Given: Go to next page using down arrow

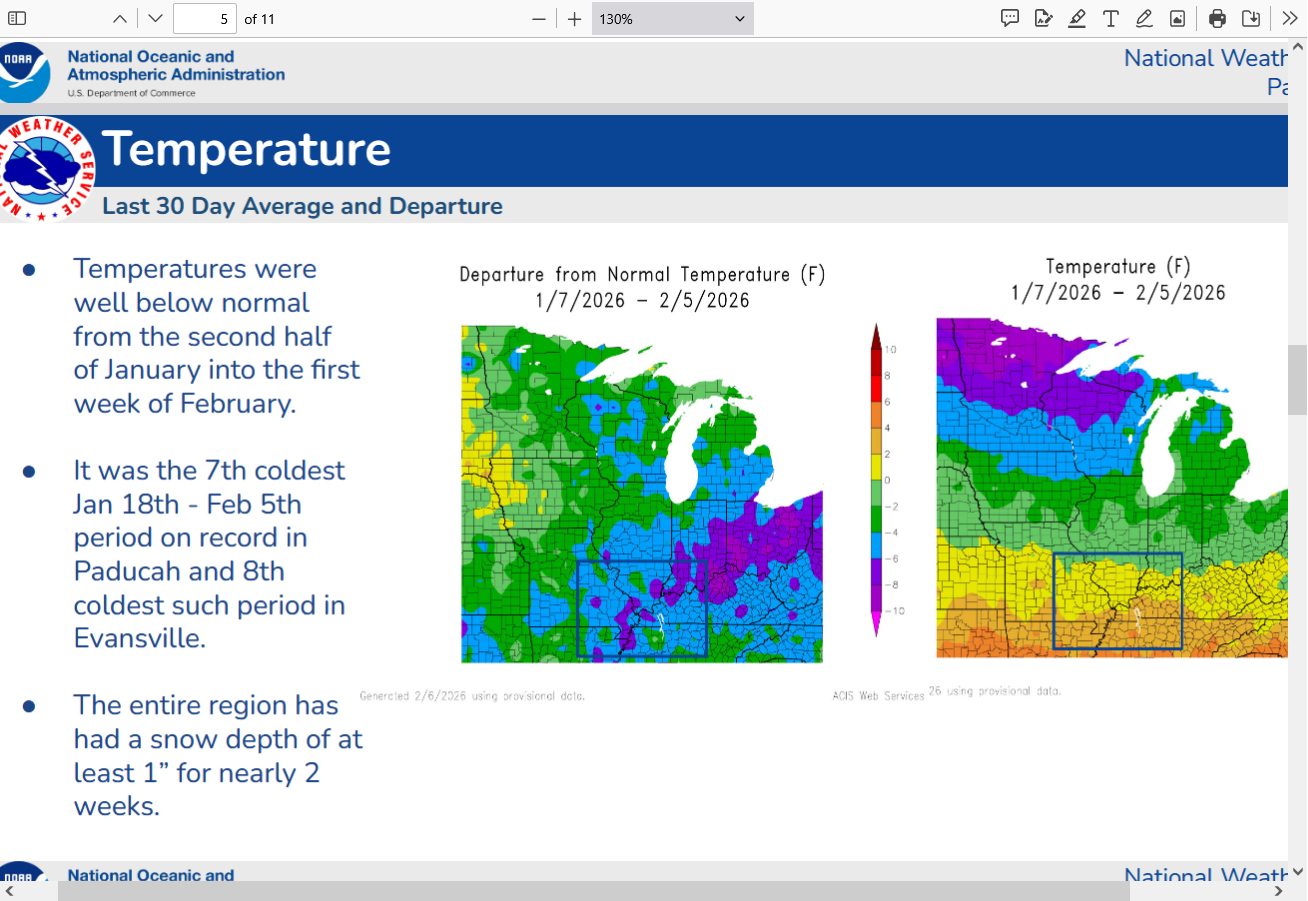Looking at the screenshot, I should pos(154,18).
